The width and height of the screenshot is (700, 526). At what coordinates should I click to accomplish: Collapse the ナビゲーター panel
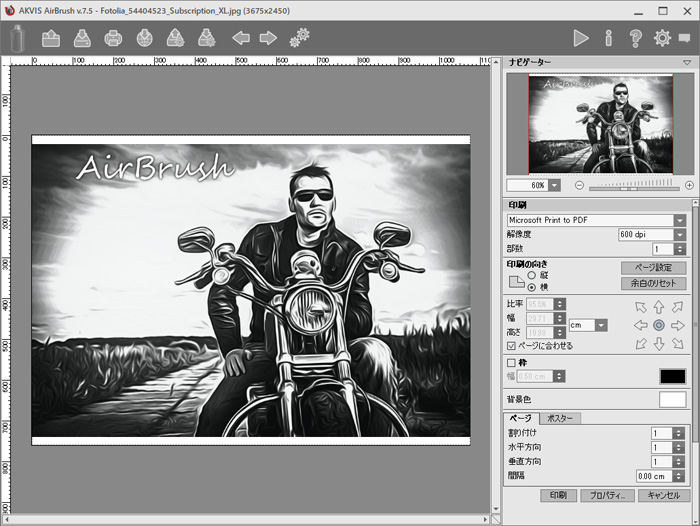[687, 63]
